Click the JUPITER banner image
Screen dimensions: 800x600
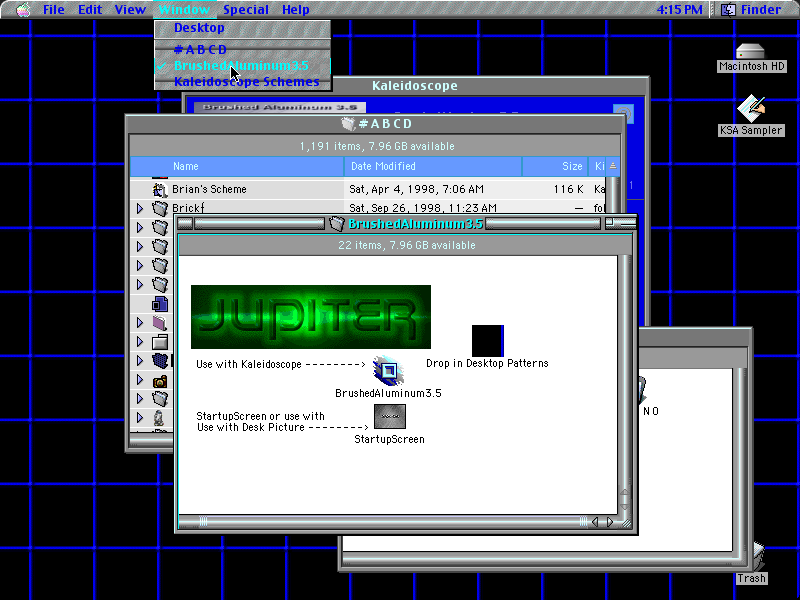(x=311, y=317)
